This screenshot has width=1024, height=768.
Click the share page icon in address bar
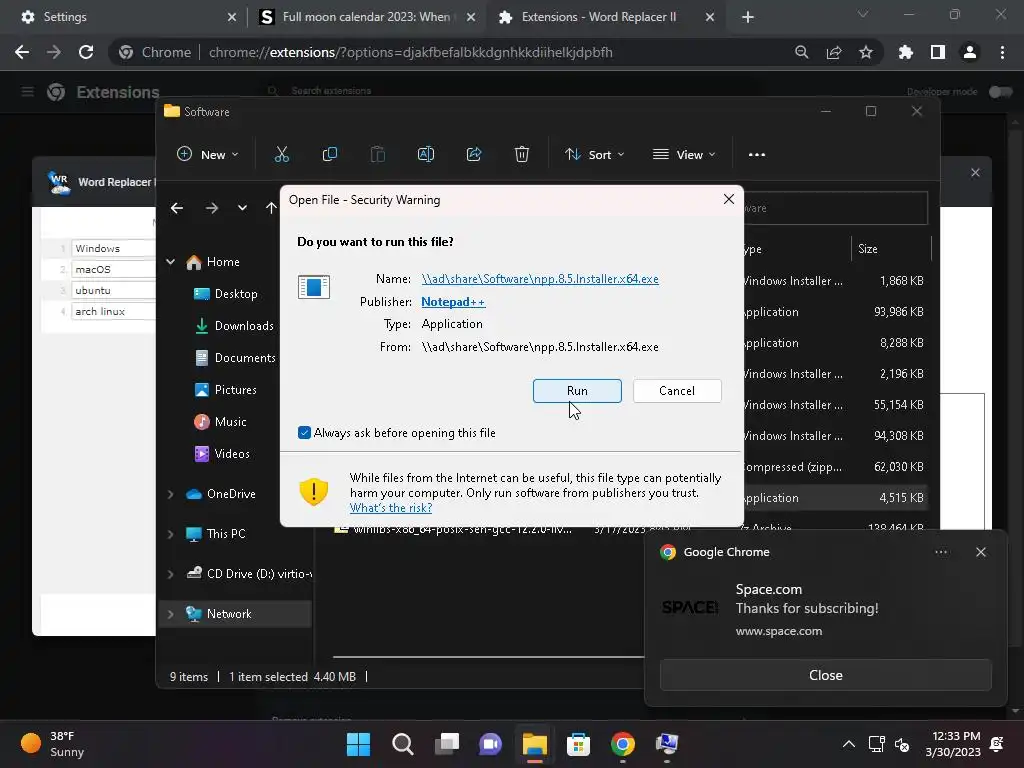(x=834, y=52)
